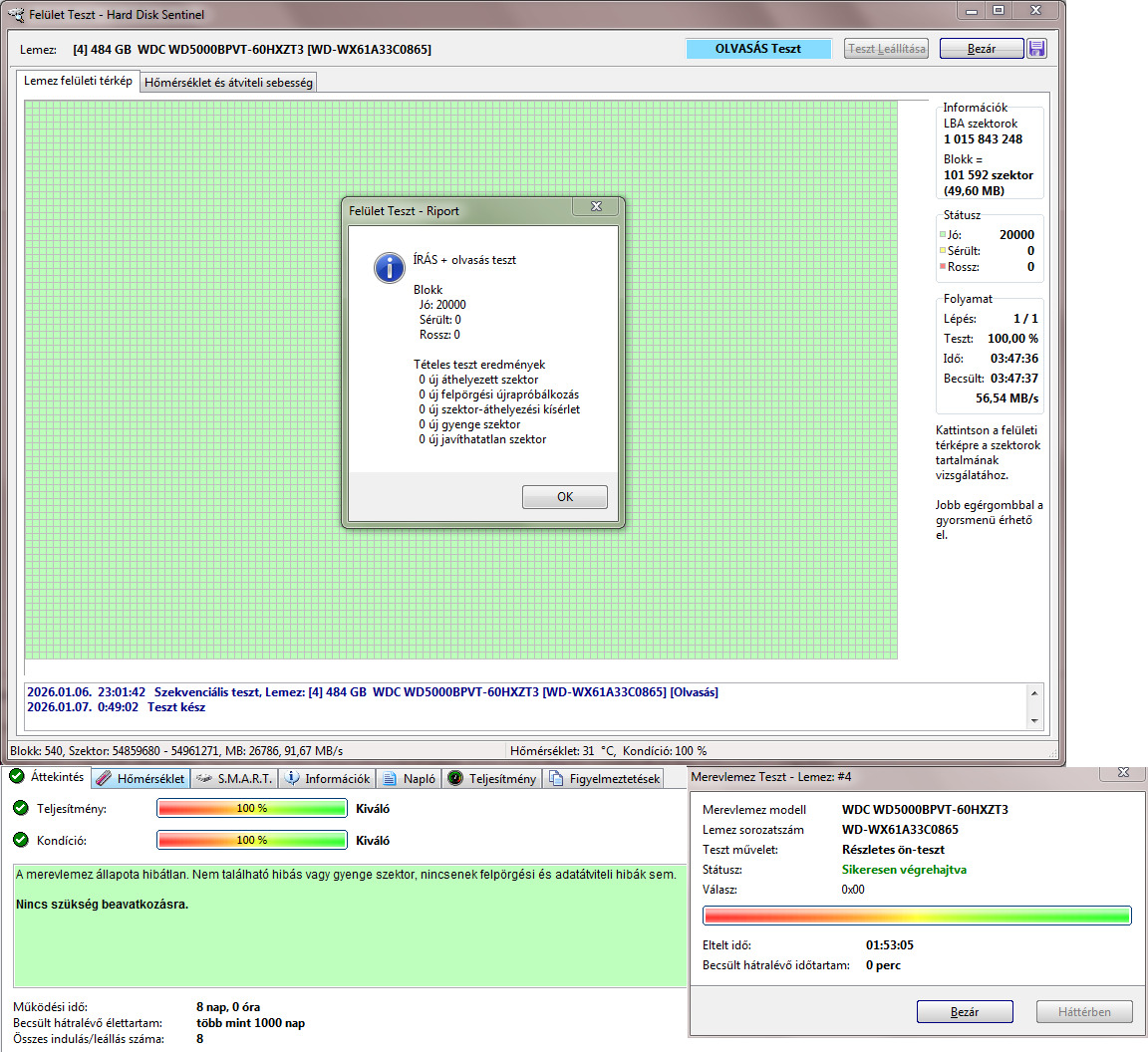Click '0 új javíthatatlan szektor' result line
The image size is (1148, 1052).
coord(482,439)
